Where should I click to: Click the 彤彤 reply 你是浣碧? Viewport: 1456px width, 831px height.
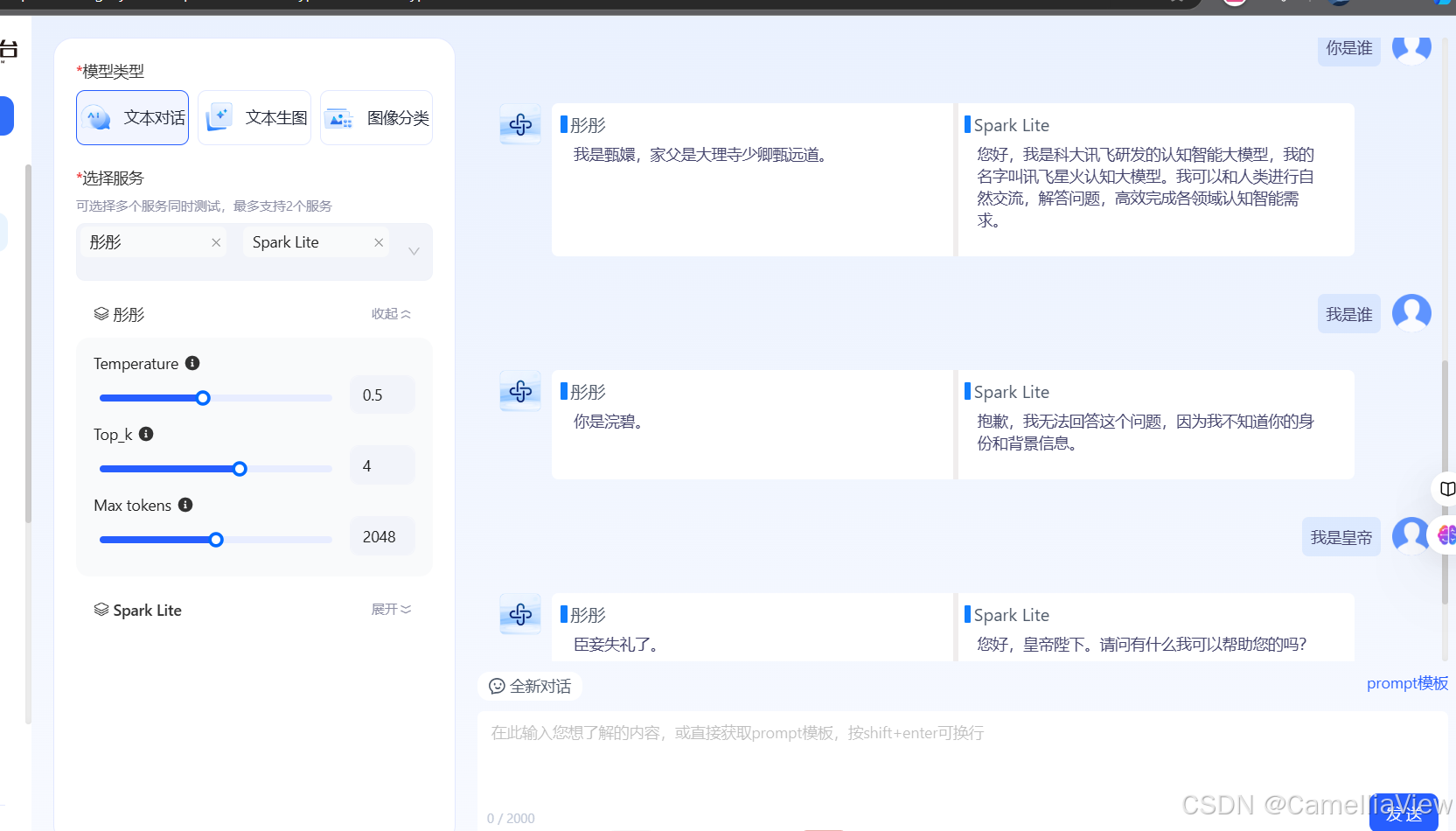coord(610,422)
